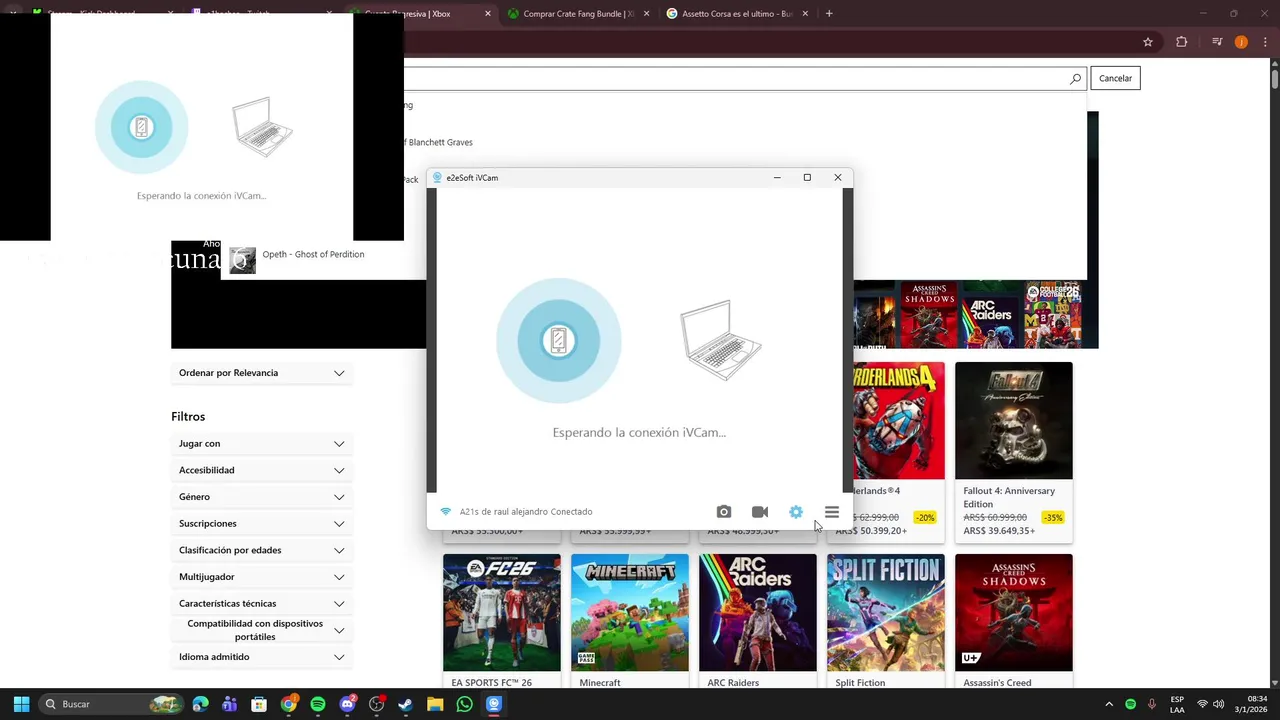Expand the Idioma admitido filter

[261, 657]
